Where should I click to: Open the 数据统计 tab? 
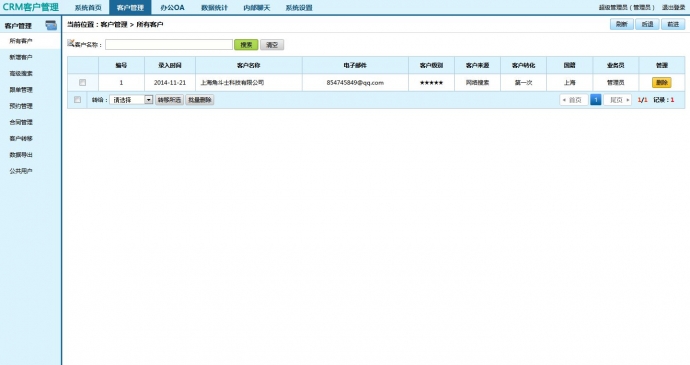214,7
